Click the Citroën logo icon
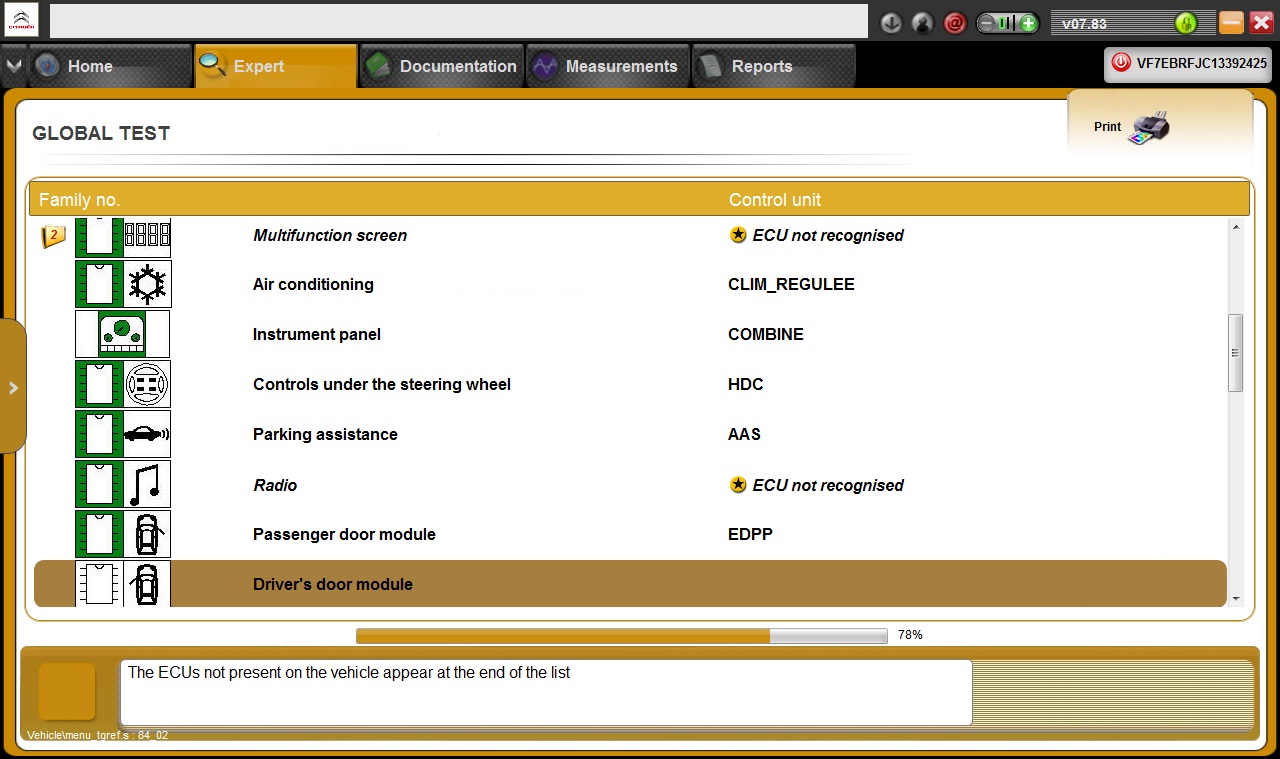Image resolution: width=1280 pixels, height=759 pixels. coord(21,20)
